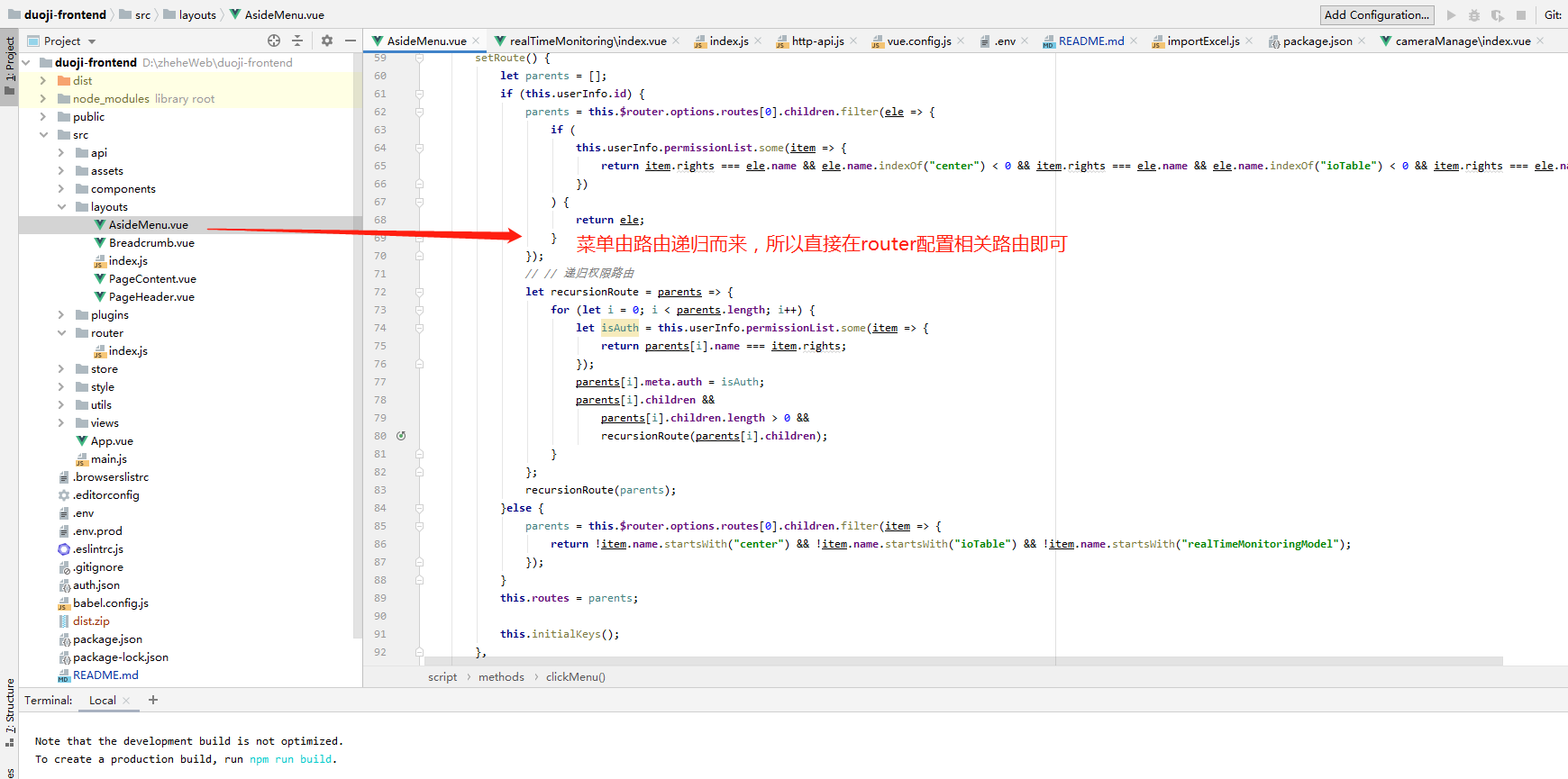Click the Debug bug icon
Image resolution: width=1568 pixels, height=779 pixels.
pyautogui.click(x=1474, y=15)
